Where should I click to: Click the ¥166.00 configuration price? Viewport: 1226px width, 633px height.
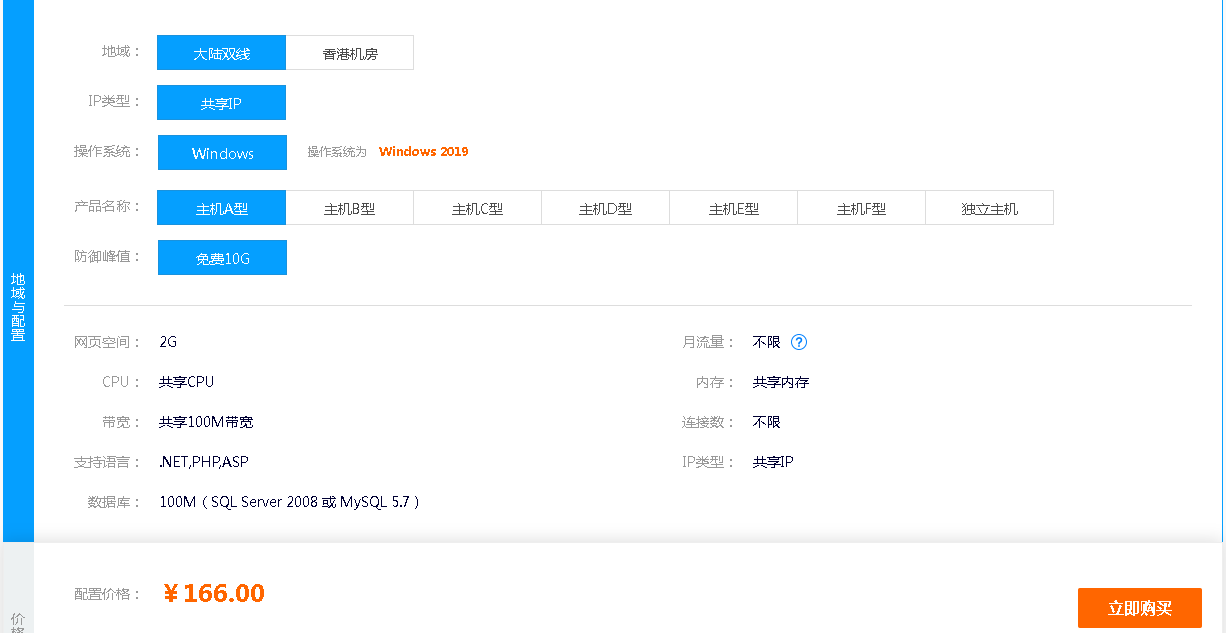(214, 593)
